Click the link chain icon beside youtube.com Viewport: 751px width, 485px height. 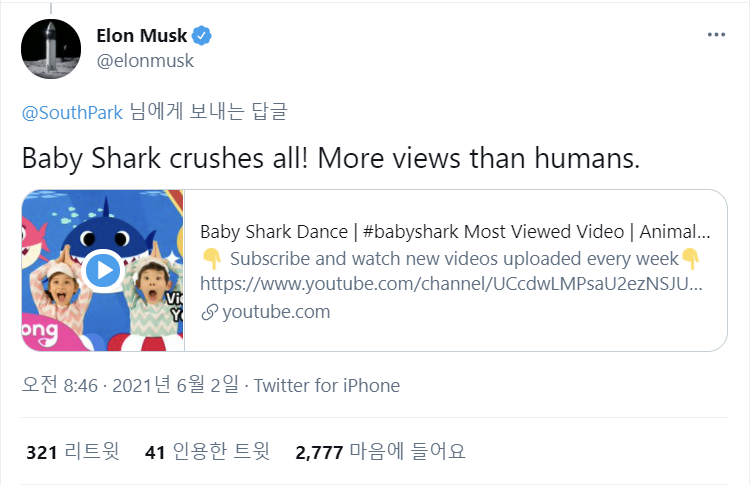click(x=209, y=311)
